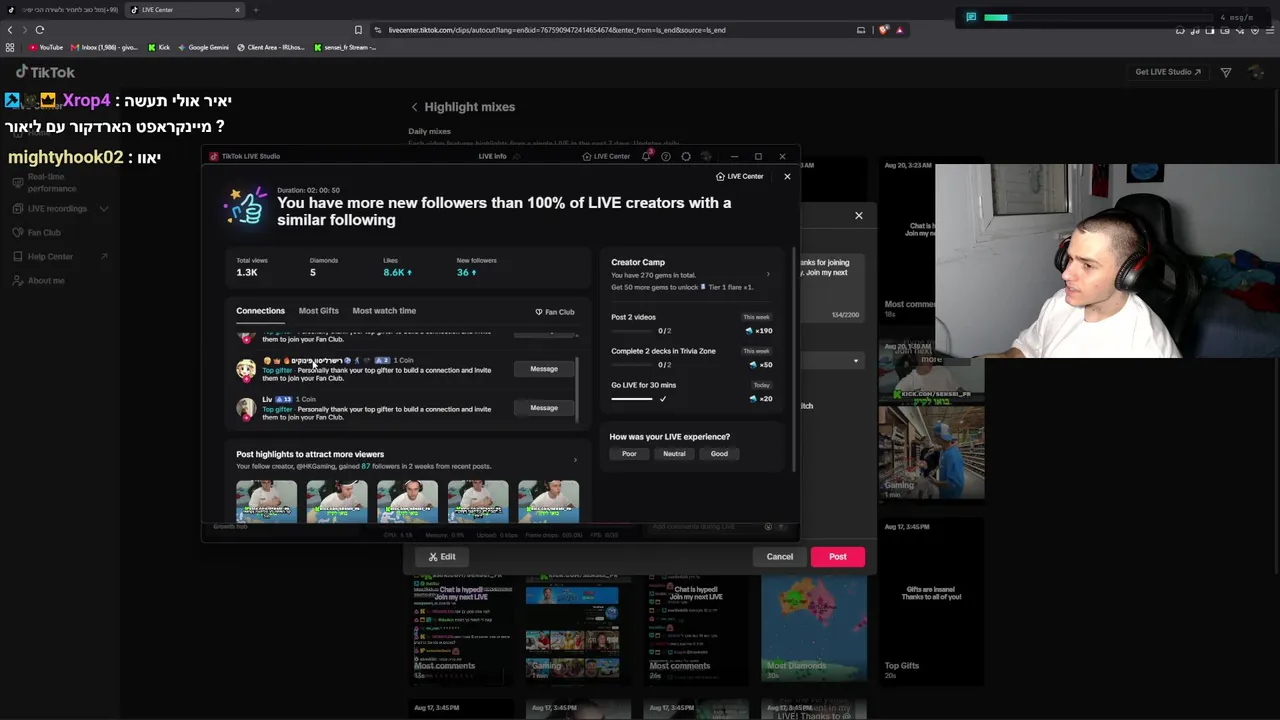Viewport: 1280px width, 720px height.
Task: Open the filter icon next to Get LIVE Studio
Action: point(1226,72)
